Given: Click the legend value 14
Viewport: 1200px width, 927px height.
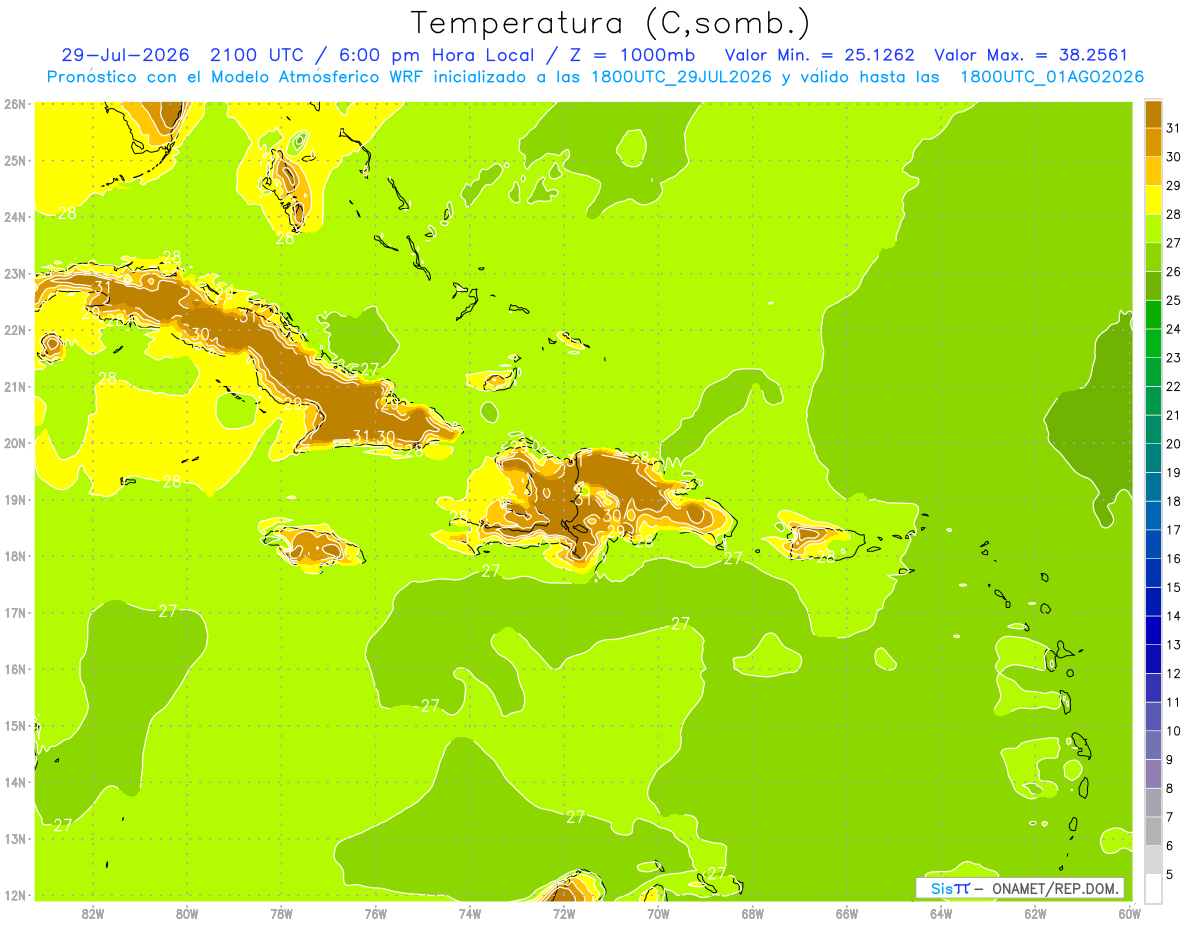Looking at the screenshot, I should pos(1173,615).
